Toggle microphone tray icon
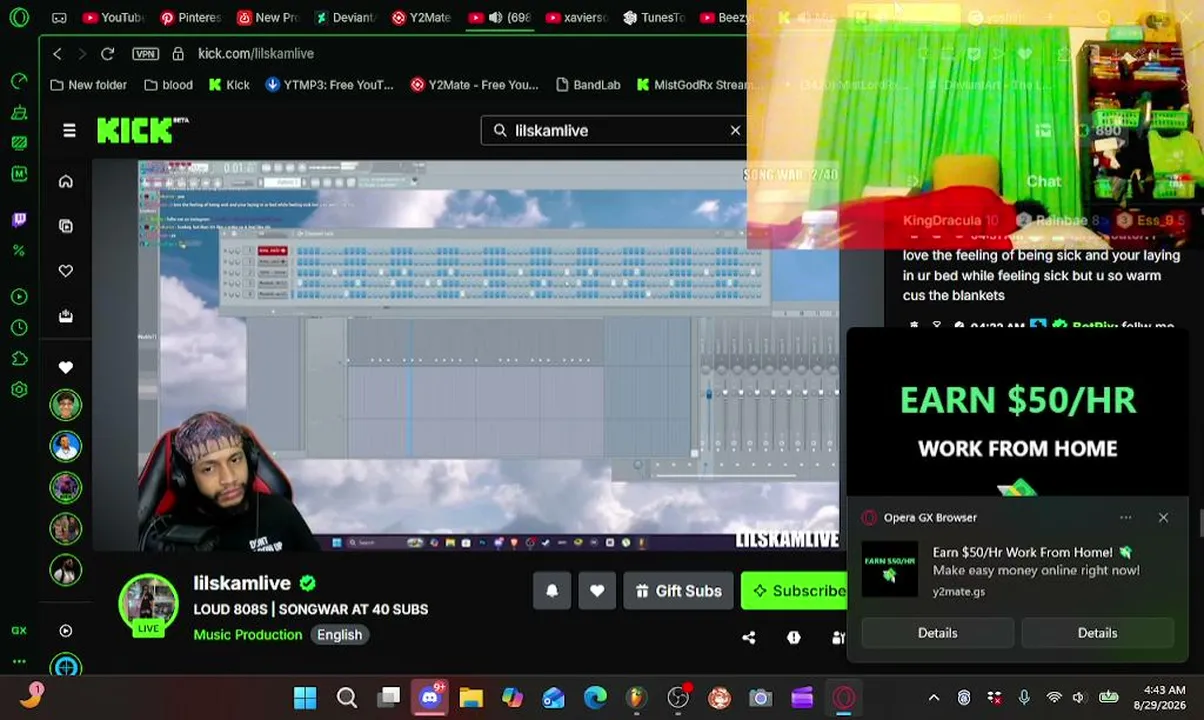 point(1023,697)
